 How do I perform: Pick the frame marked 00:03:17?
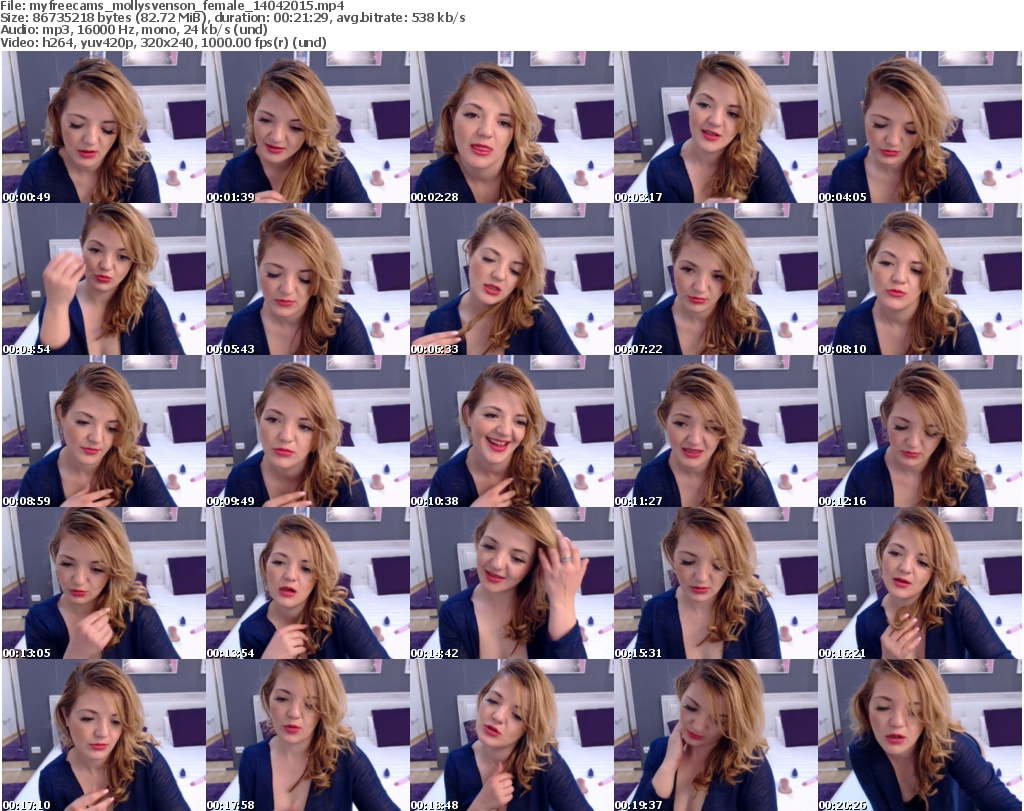point(716,127)
